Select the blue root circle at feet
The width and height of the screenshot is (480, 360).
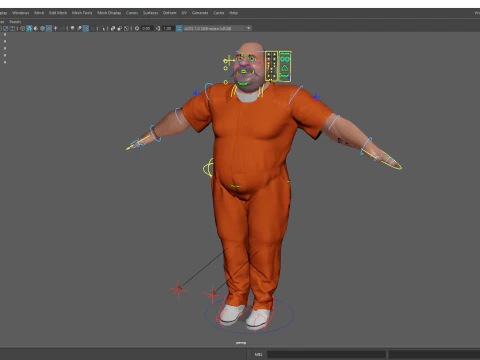point(249,315)
